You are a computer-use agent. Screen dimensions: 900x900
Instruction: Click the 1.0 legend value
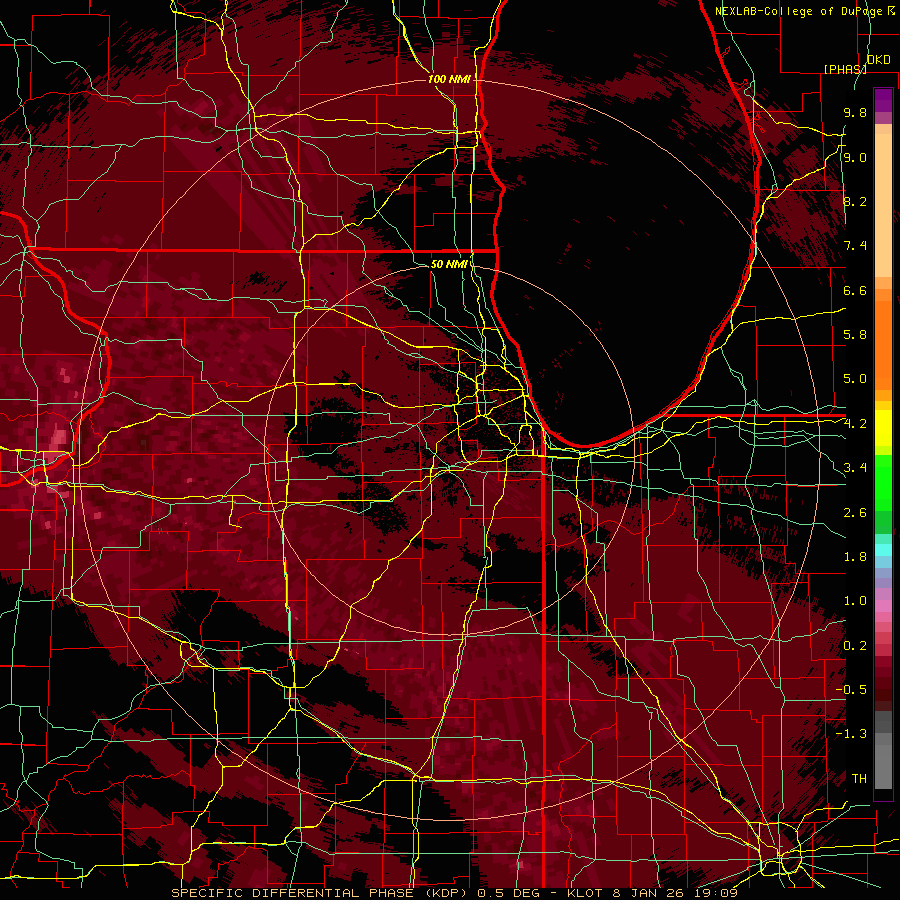click(x=855, y=601)
